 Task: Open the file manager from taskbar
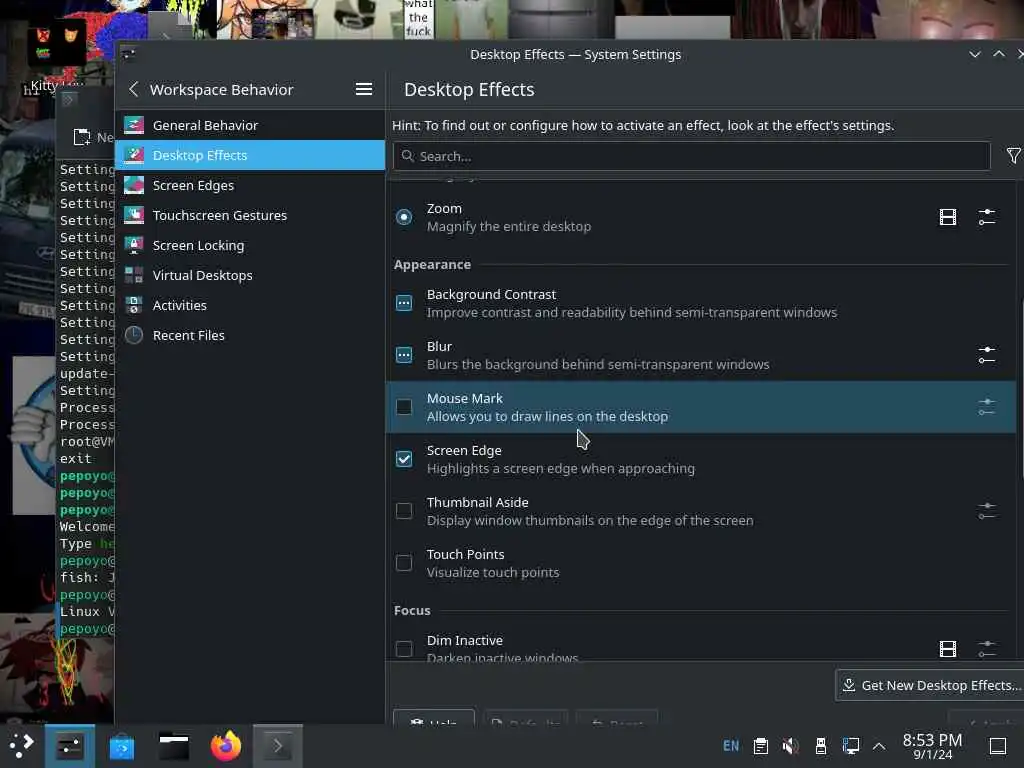pos(174,746)
